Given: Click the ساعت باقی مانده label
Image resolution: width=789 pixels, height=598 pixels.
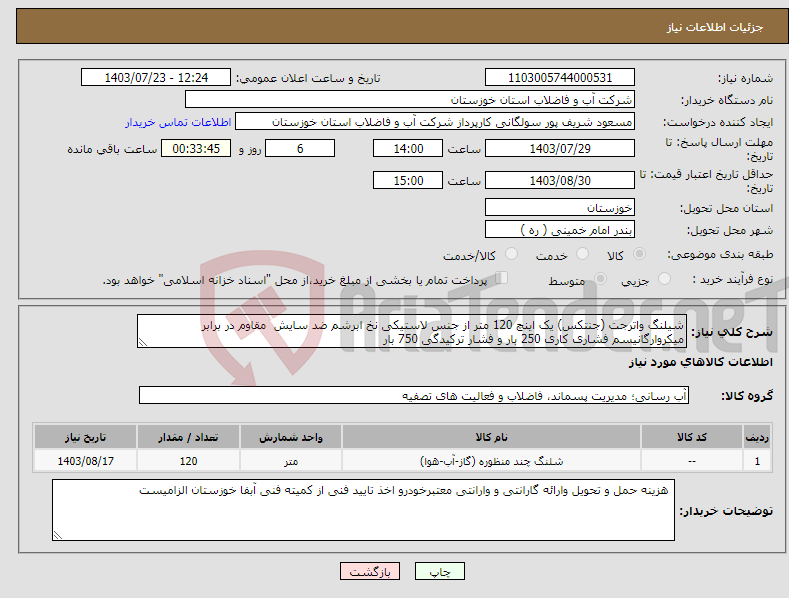Looking at the screenshot, I should 112,150.
